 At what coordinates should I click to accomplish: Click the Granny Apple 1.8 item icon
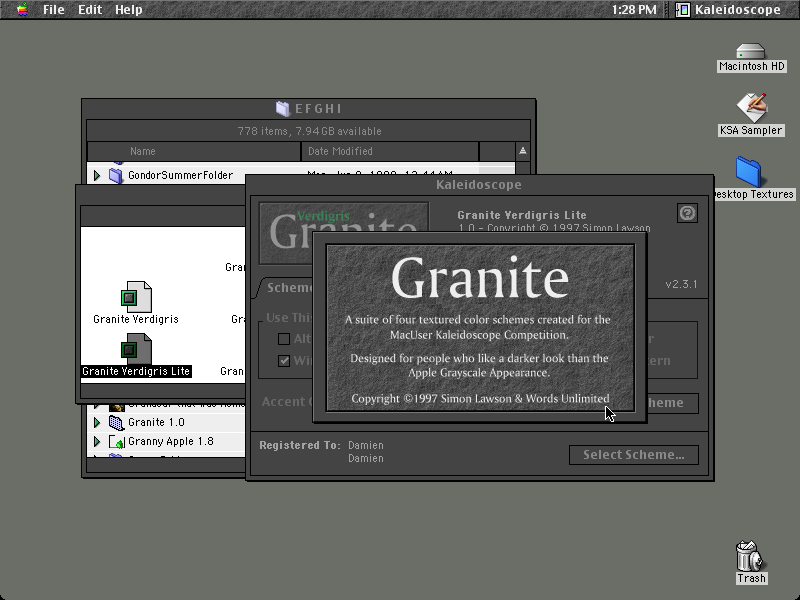pyautogui.click(x=117, y=442)
